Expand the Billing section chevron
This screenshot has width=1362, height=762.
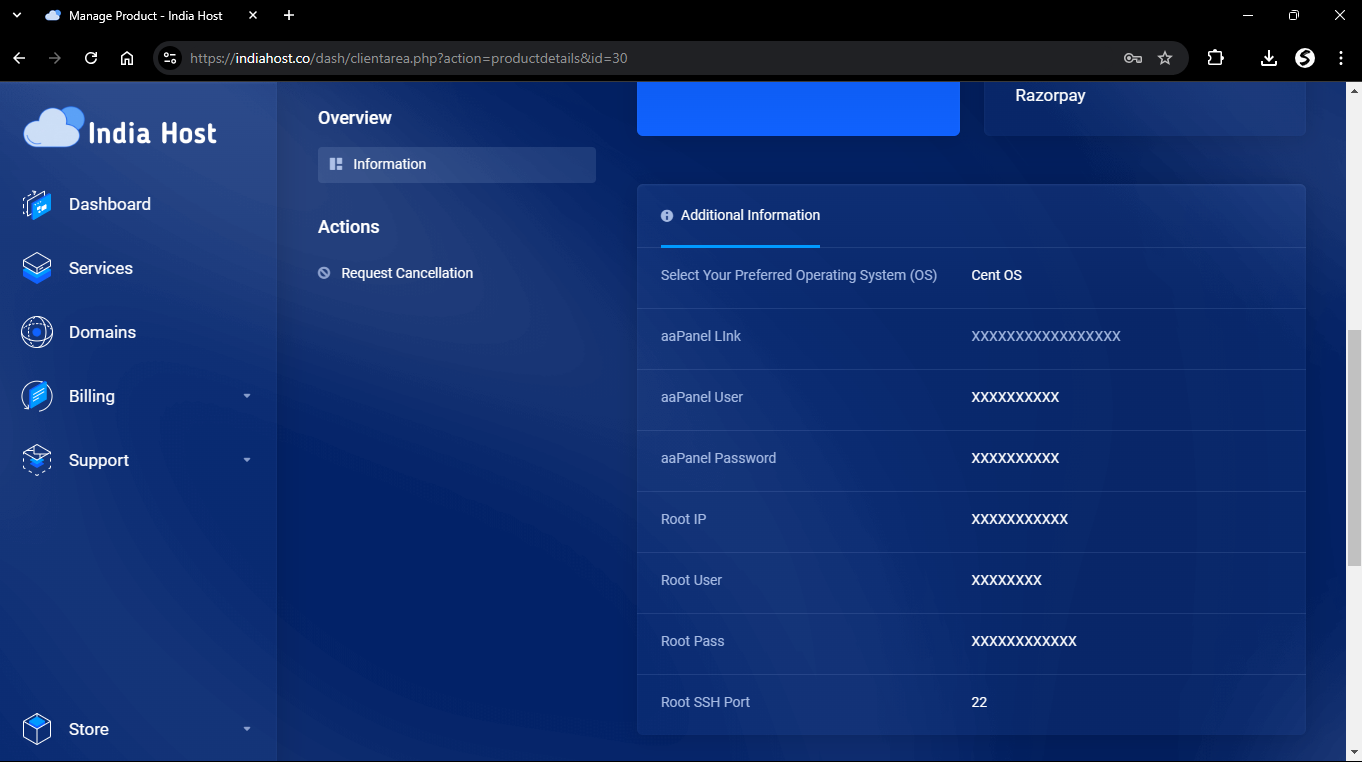(x=246, y=396)
